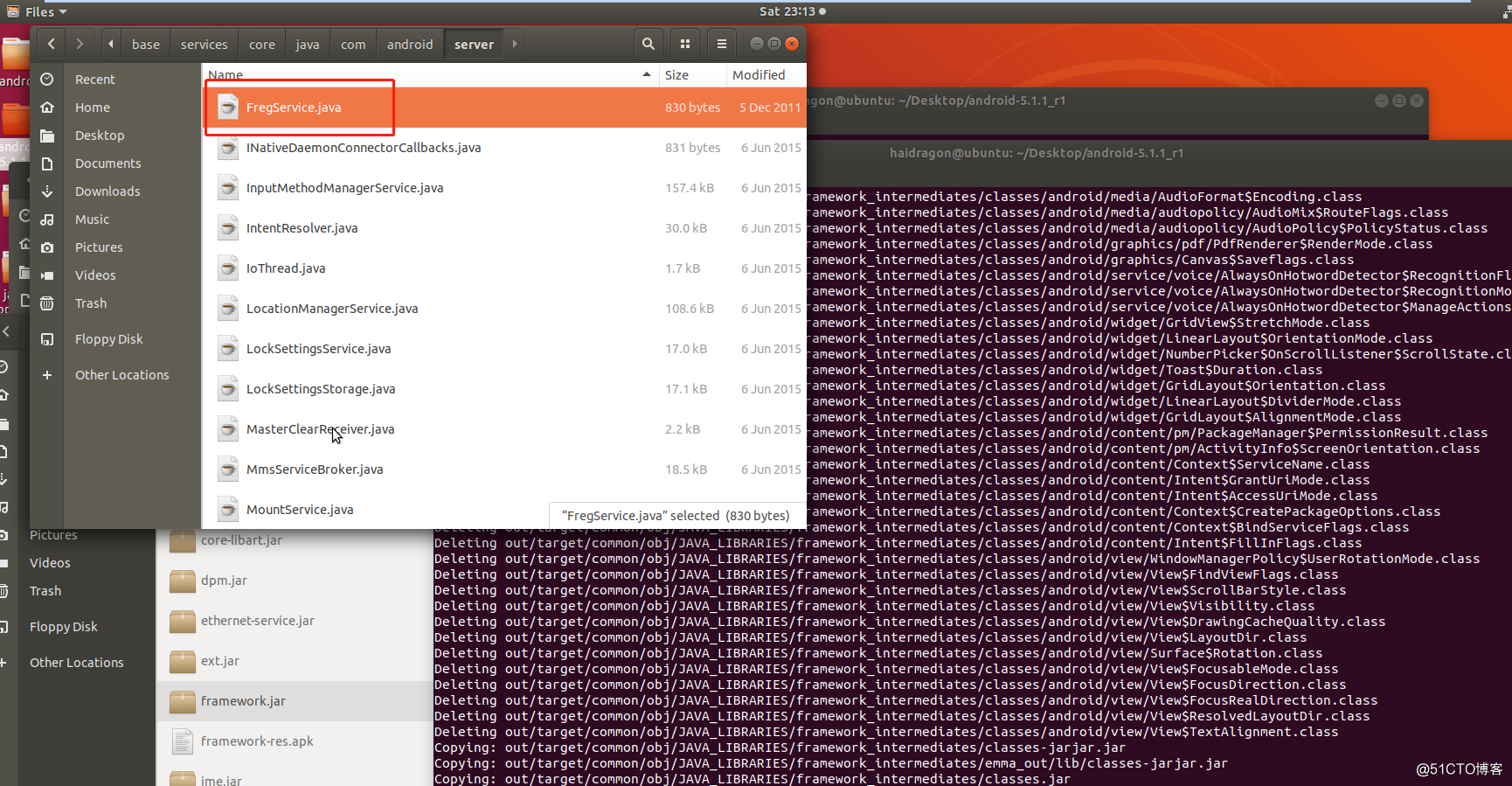
Task: Open the hamburger view options menu
Action: click(721, 44)
